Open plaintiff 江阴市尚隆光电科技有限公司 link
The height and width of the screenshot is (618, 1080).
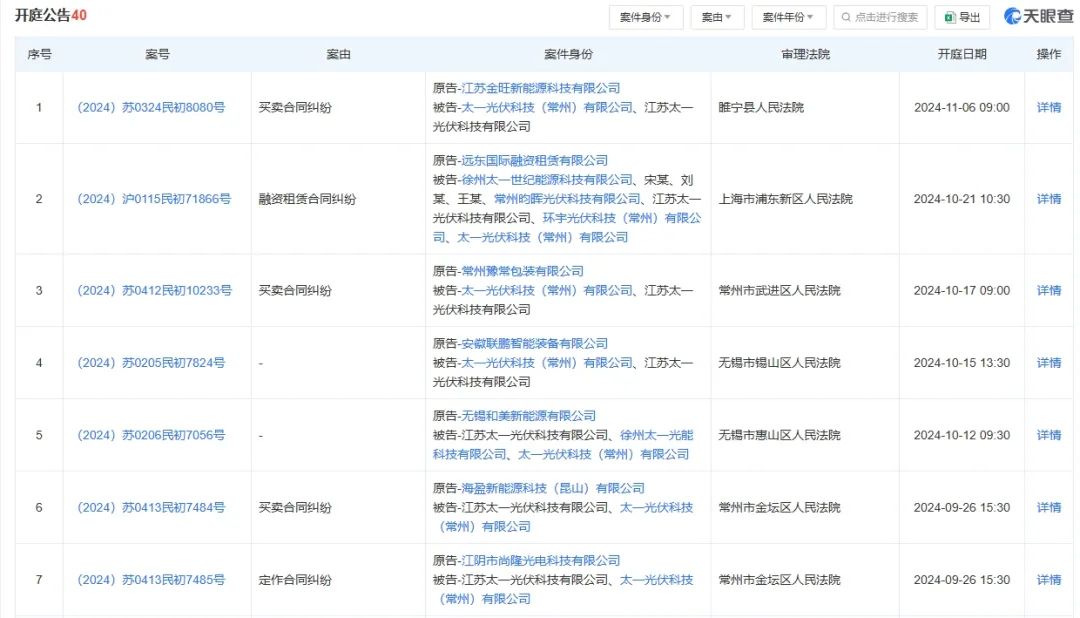point(540,561)
